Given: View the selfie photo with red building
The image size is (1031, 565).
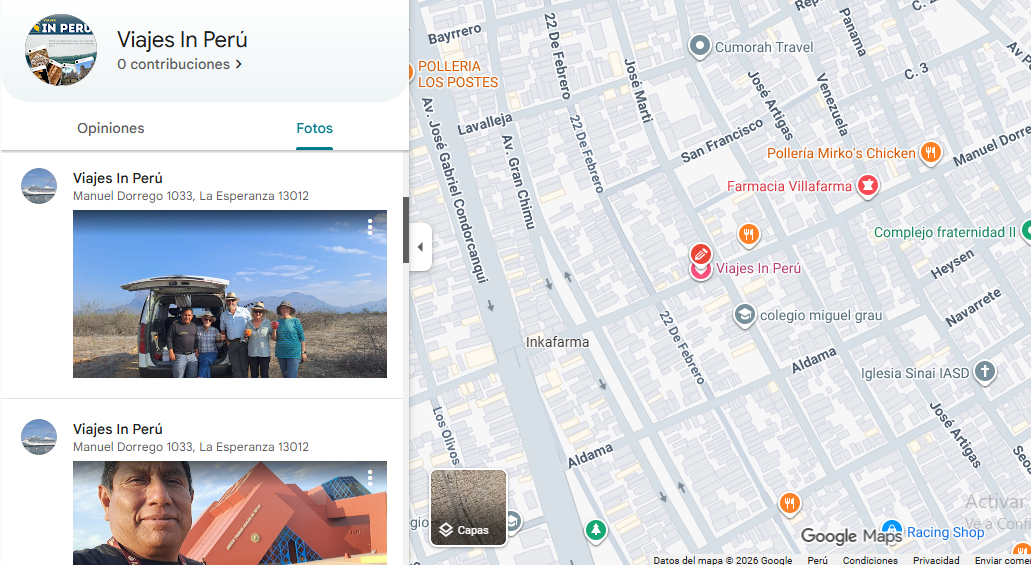Looking at the screenshot, I should pyautogui.click(x=229, y=513).
